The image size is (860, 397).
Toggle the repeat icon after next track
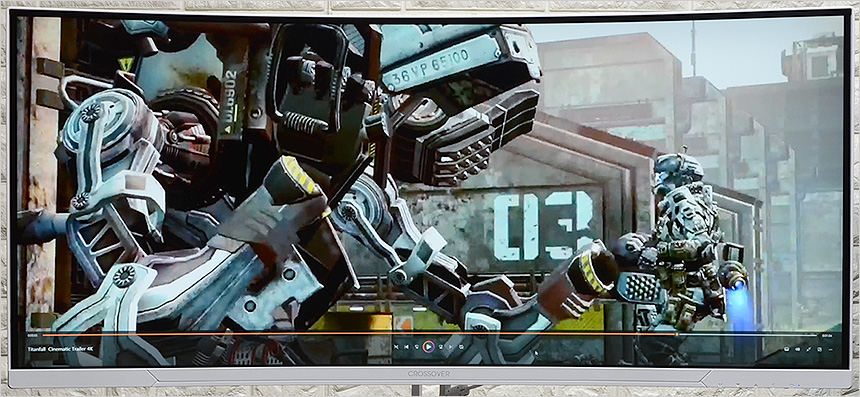coord(461,347)
